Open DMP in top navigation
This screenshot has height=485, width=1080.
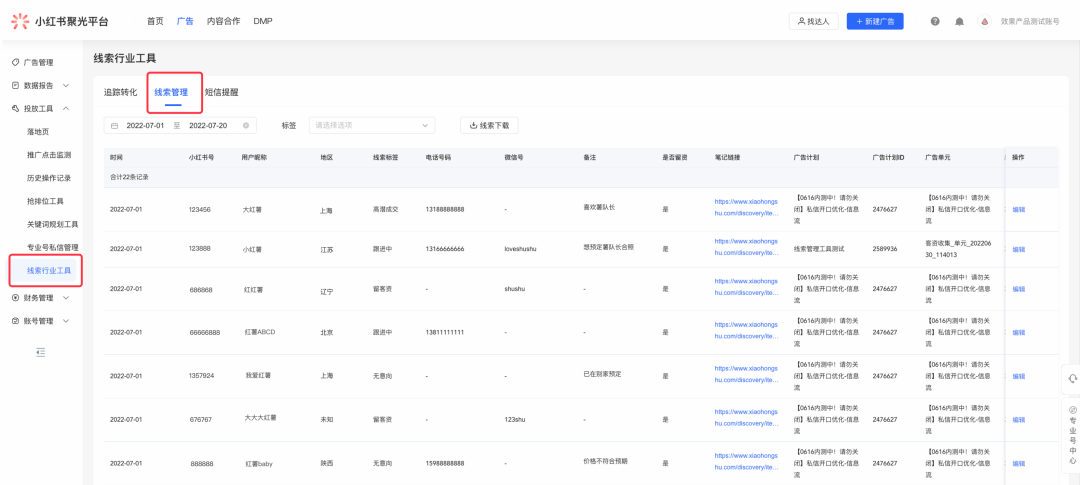263,21
